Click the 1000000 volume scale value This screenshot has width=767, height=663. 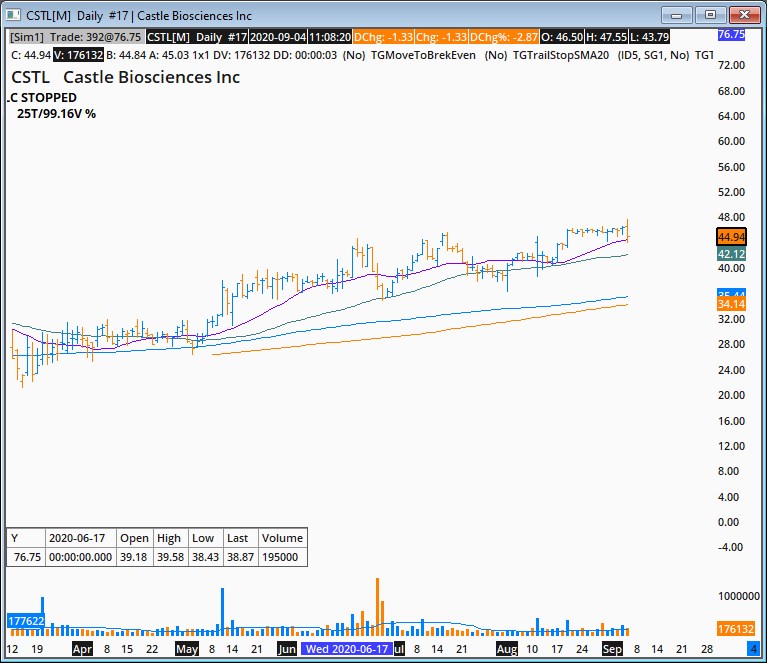739,596
